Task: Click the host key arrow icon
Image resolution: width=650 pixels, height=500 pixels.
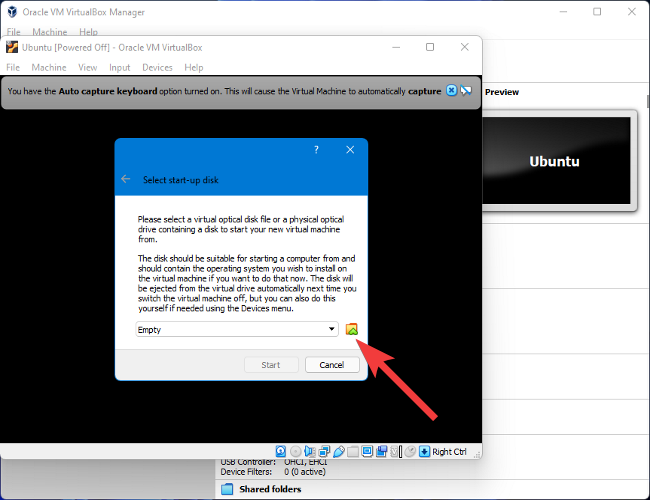Action: 424,451
